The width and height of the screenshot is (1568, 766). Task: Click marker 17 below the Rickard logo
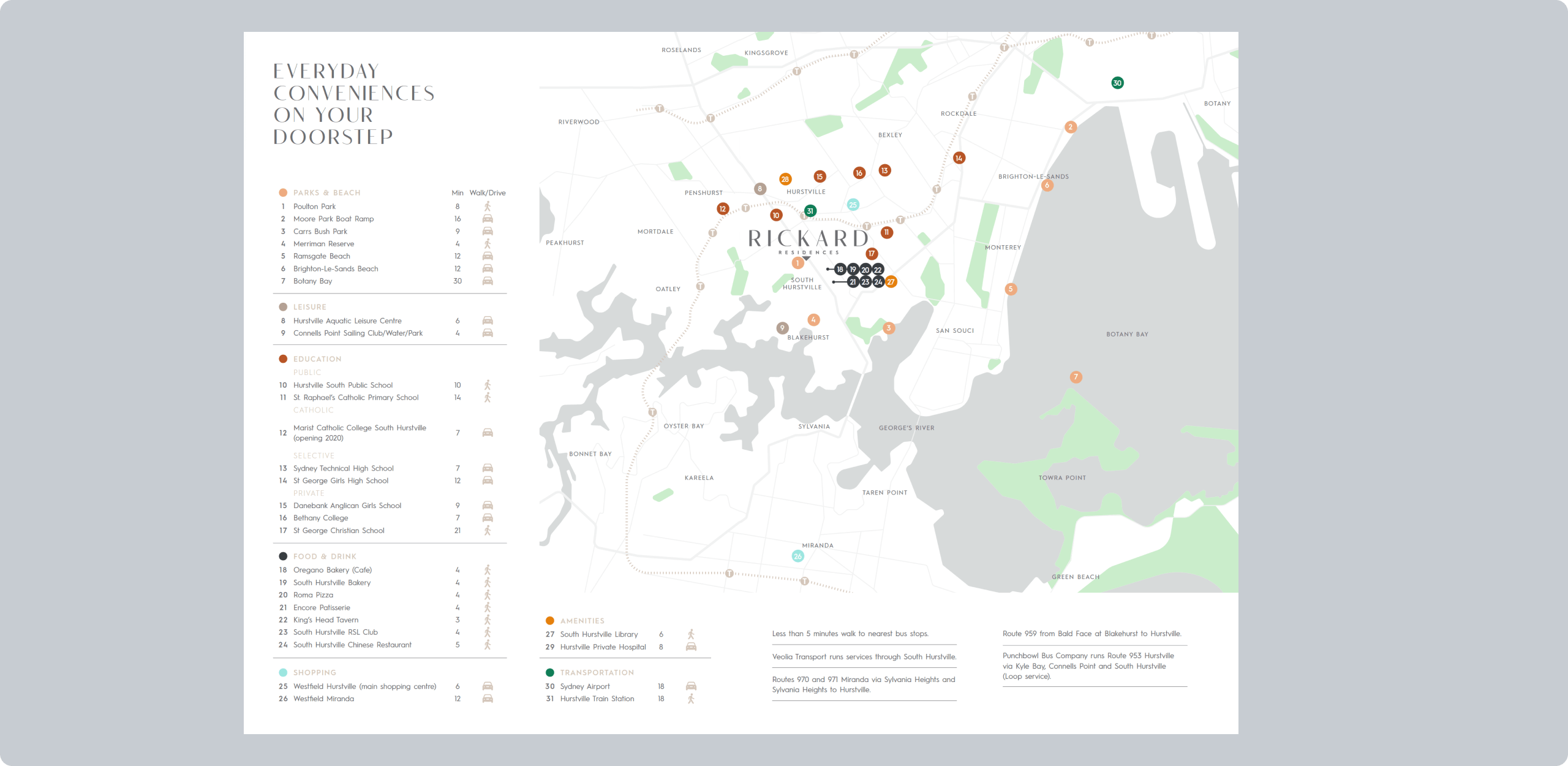point(871,254)
